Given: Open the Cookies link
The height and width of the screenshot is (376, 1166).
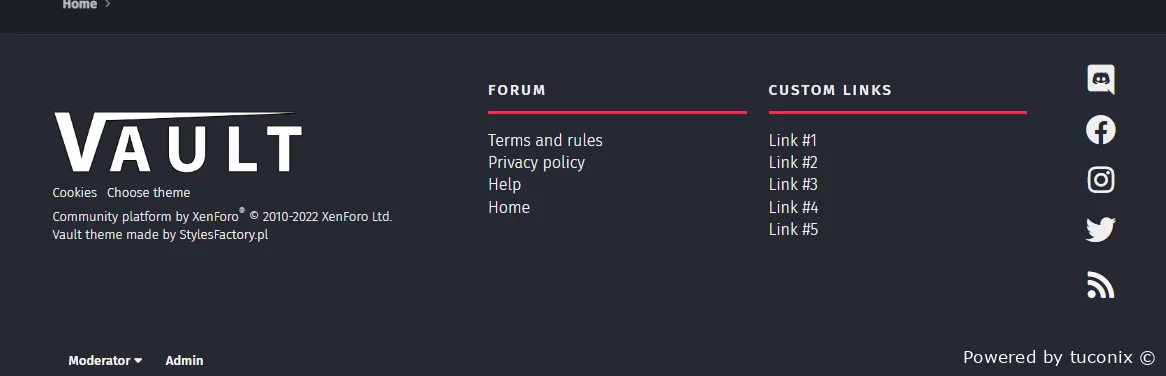Looking at the screenshot, I should point(74,192).
